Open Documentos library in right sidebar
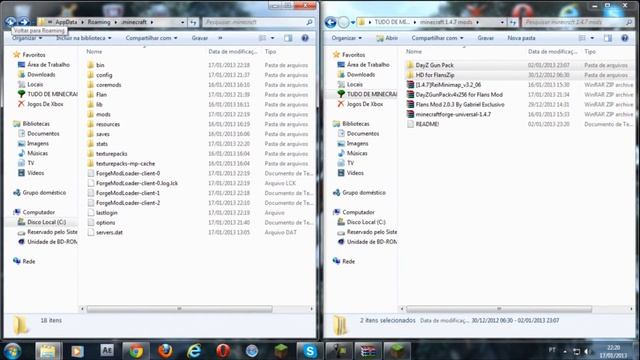This screenshot has width=640, height=360. coord(362,133)
